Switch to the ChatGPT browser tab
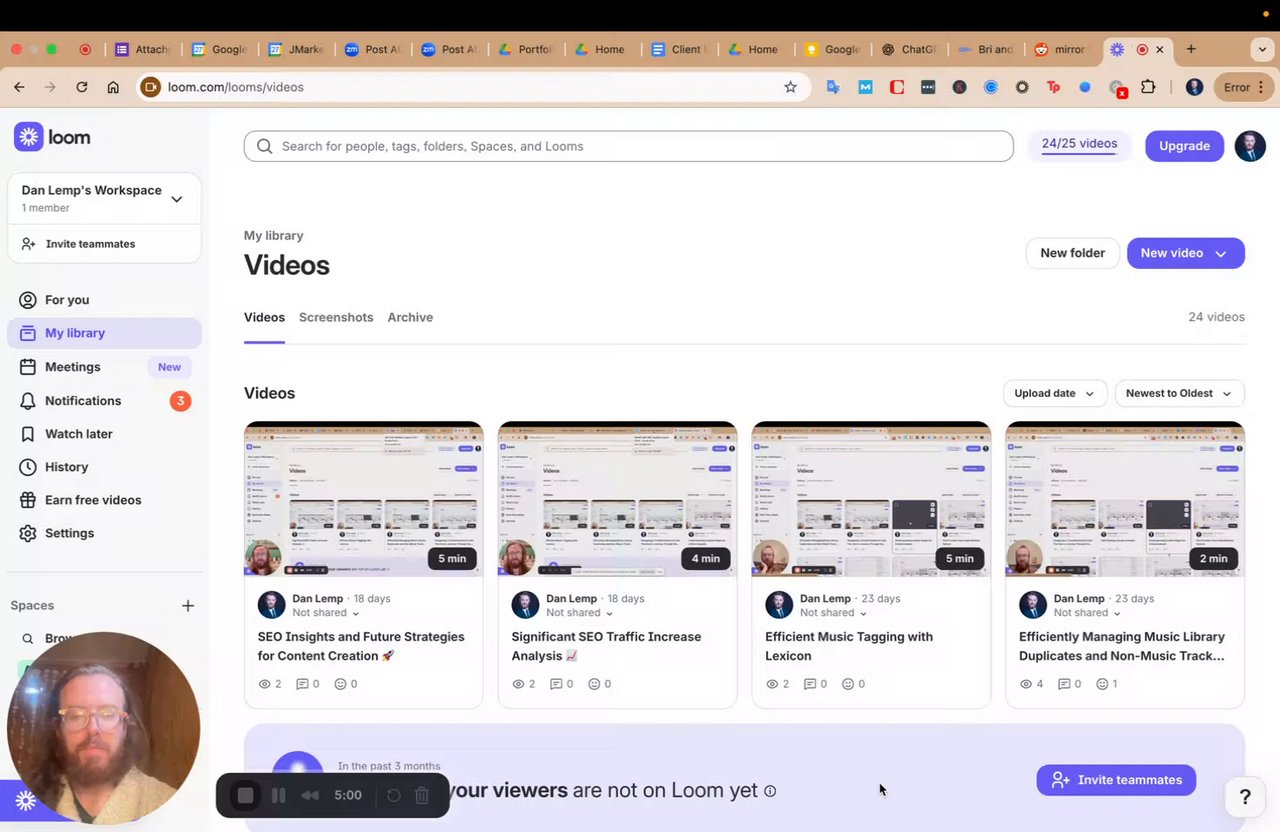Screen dimensions: 1280x832 [x=909, y=49]
